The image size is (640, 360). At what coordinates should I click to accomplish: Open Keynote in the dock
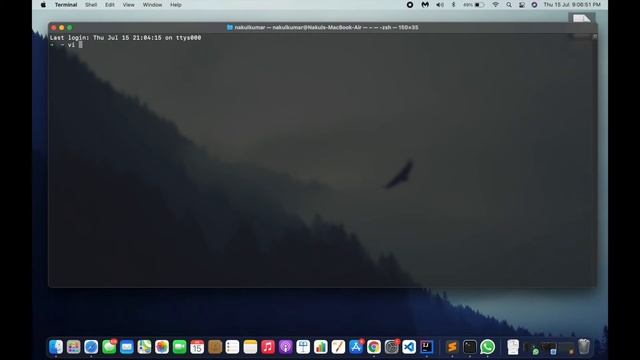[x=303, y=347]
